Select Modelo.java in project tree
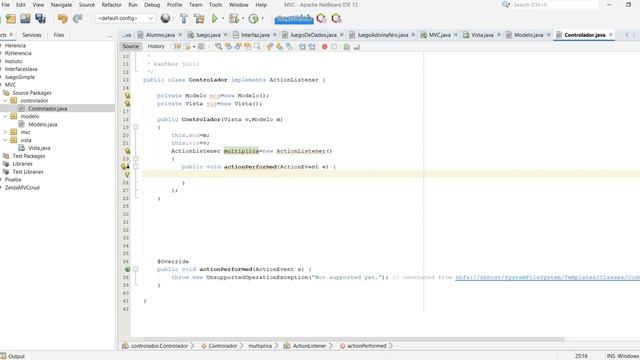 click(42, 124)
